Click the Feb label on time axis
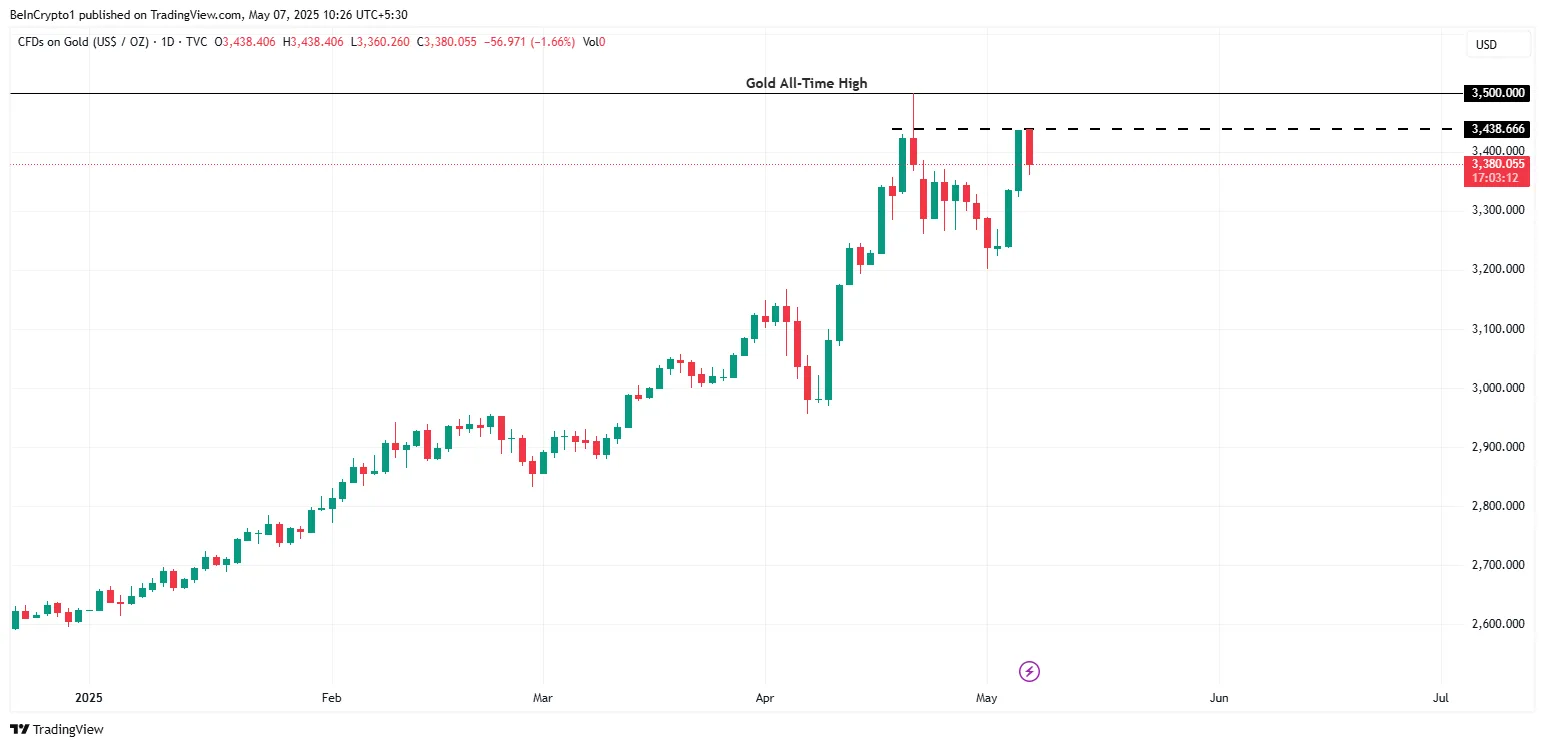Image resolution: width=1545 pixels, height=747 pixels. [x=332, y=697]
